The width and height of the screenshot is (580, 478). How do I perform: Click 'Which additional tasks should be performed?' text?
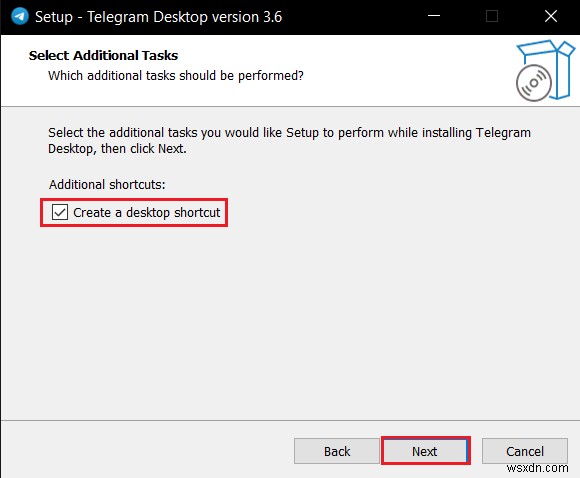tap(176, 76)
